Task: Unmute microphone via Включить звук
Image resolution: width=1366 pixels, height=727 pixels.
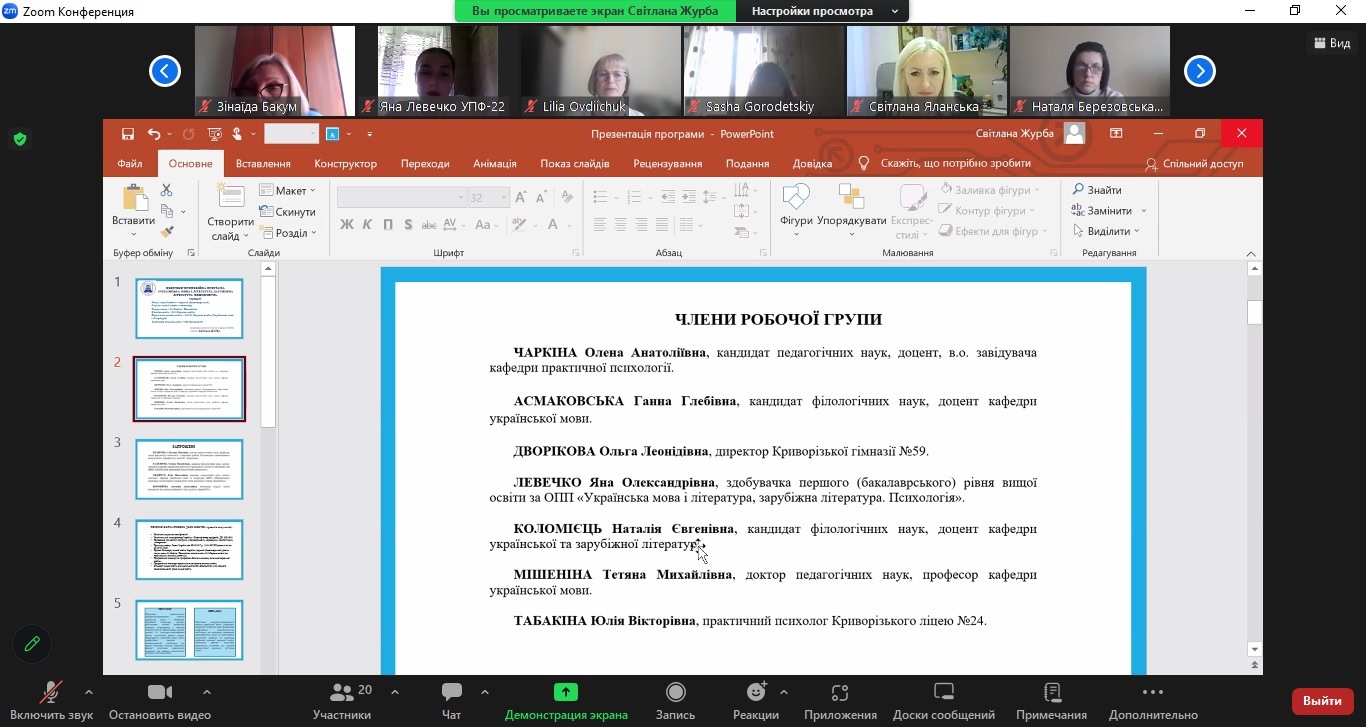Action: 52,701
